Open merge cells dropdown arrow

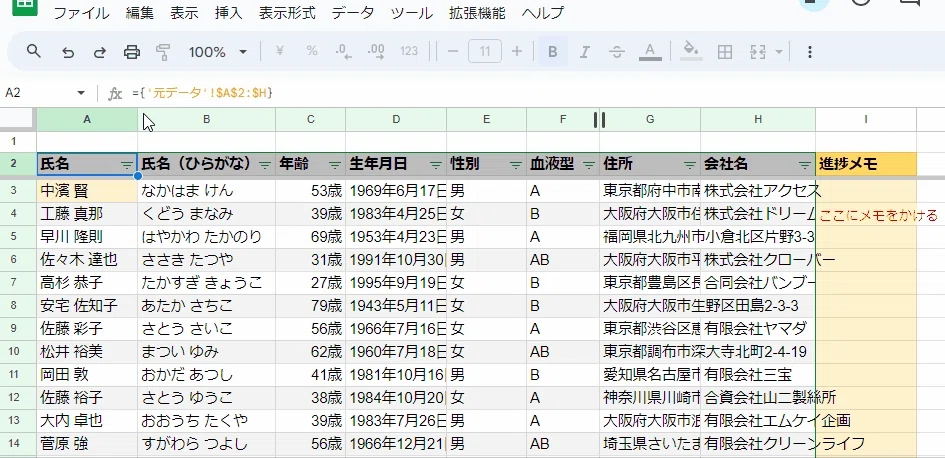point(779,52)
